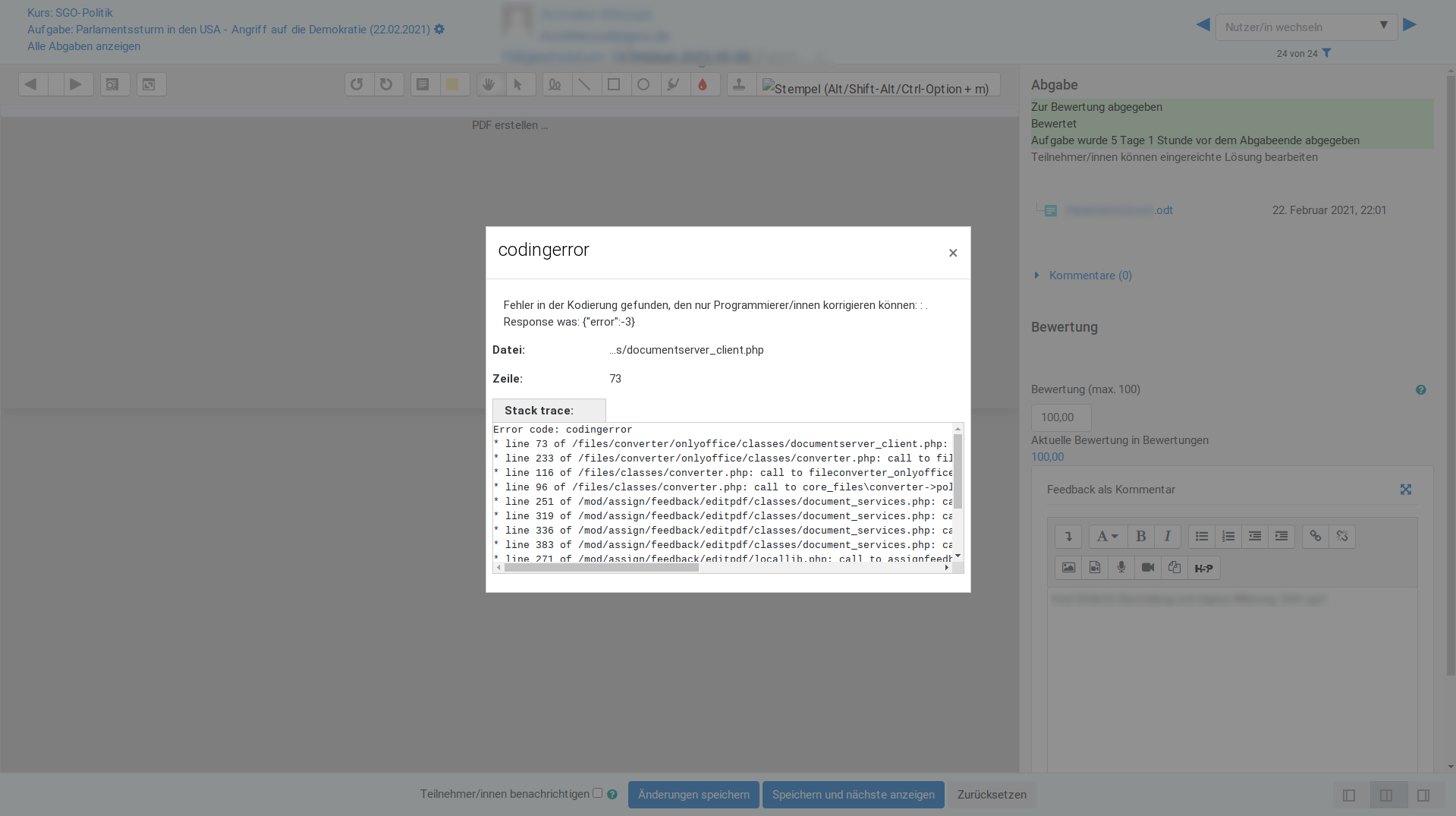
Task: Rotate the page counterclockwise
Action: (358, 84)
